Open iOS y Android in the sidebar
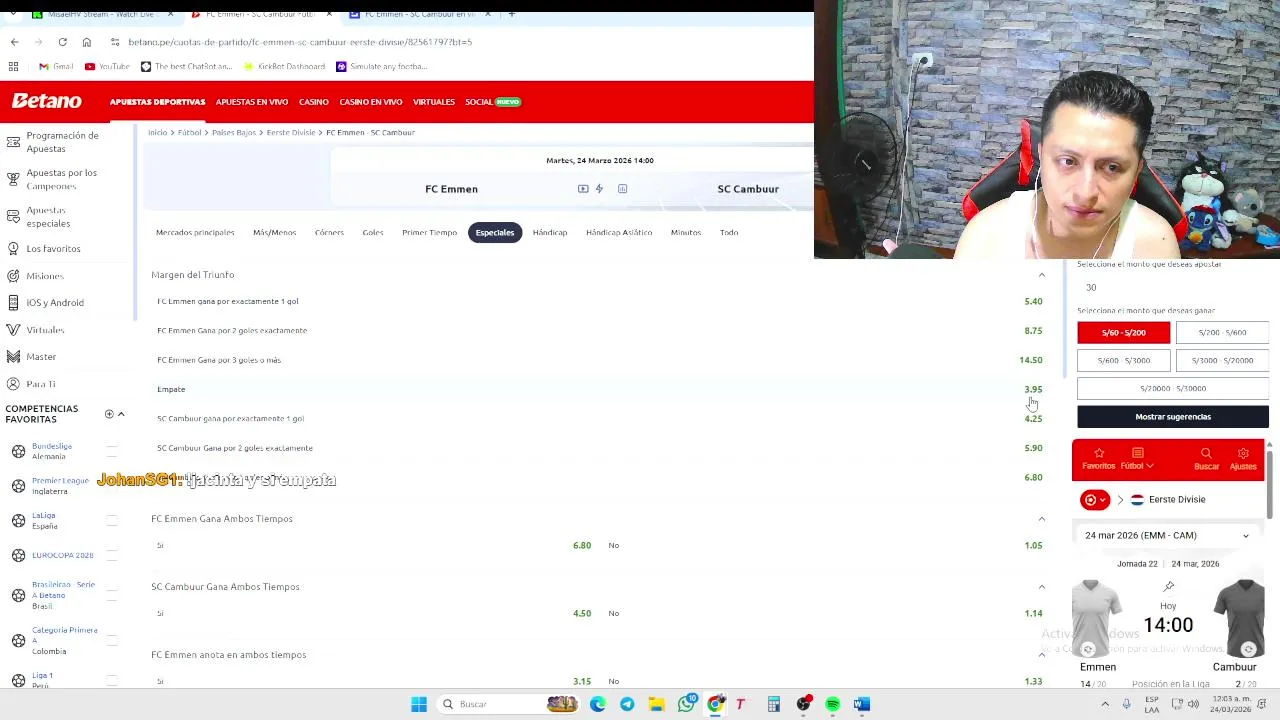This screenshot has width=1280, height=720. point(55,302)
